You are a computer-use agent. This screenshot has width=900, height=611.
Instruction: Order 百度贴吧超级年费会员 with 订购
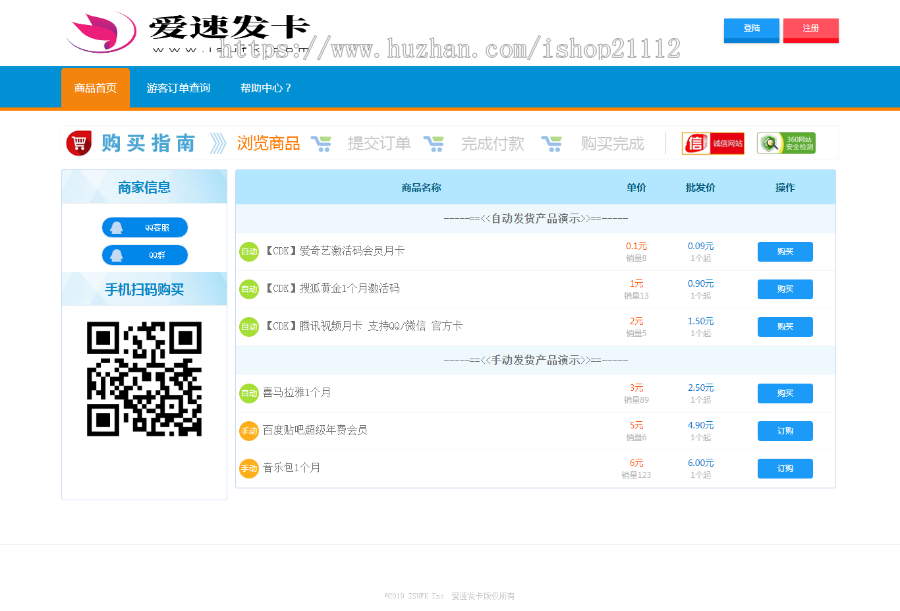(x=785, y=431)
